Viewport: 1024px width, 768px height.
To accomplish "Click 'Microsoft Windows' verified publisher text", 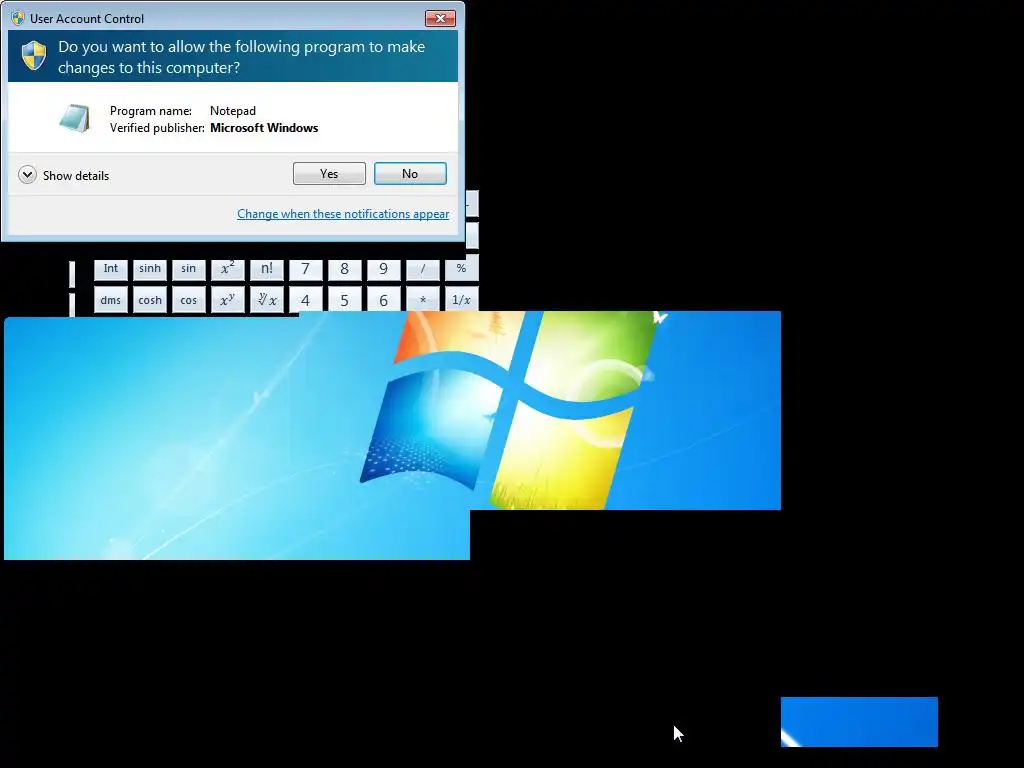I will 264,128.
